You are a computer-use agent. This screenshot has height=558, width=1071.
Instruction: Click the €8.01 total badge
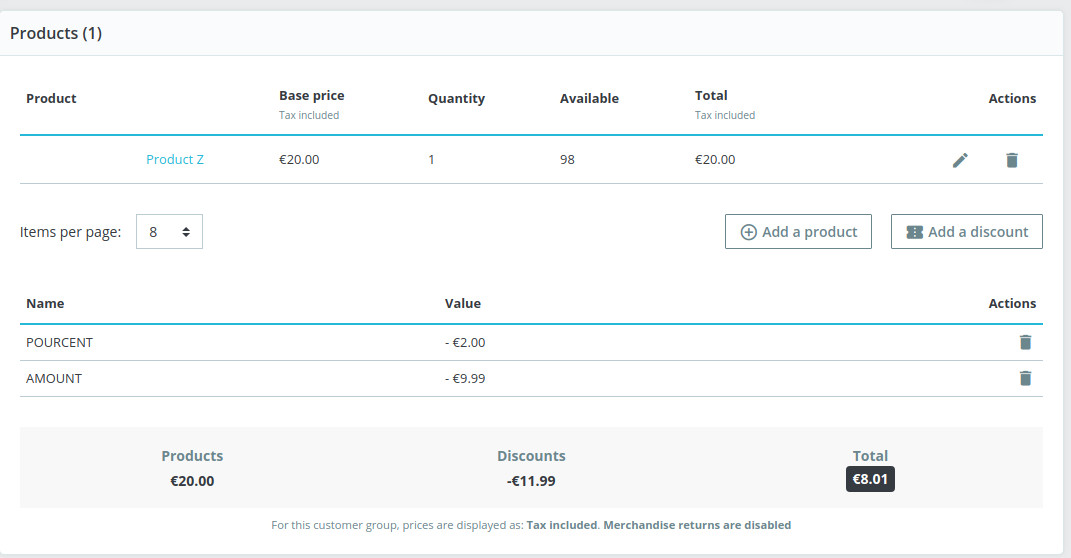point(870,480)
